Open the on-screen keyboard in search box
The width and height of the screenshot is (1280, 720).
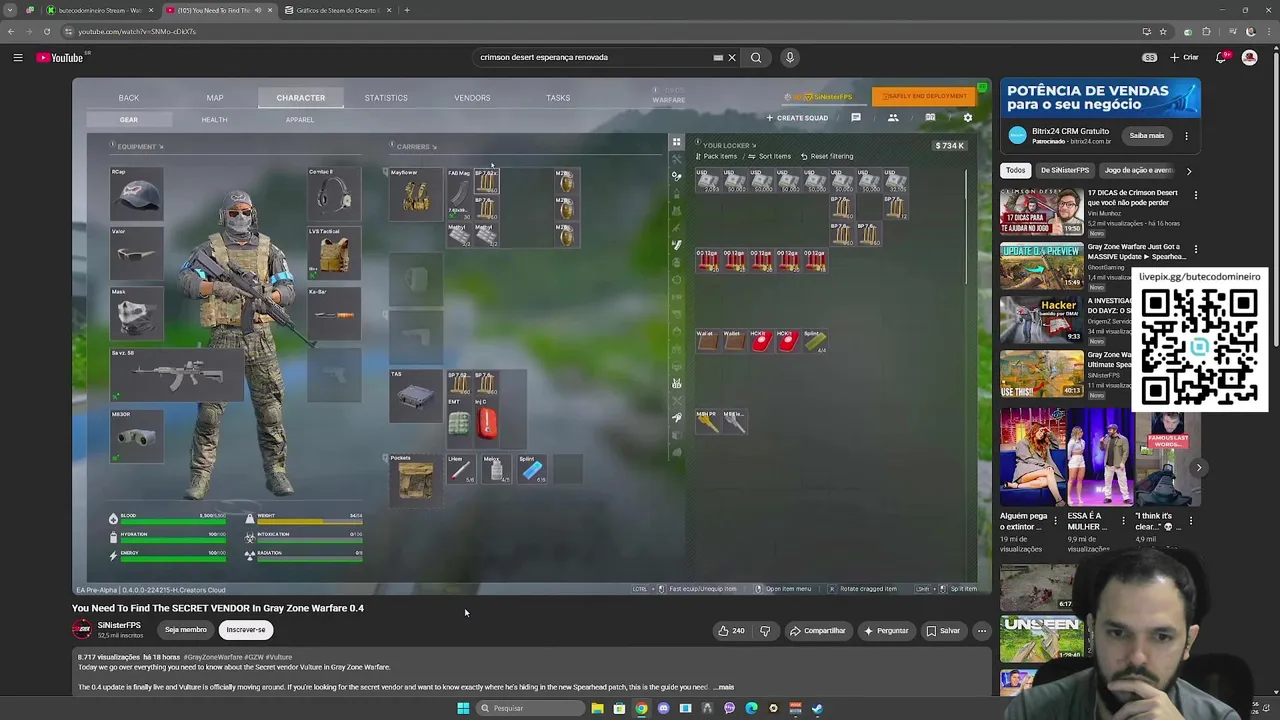[x=718, y=57]
